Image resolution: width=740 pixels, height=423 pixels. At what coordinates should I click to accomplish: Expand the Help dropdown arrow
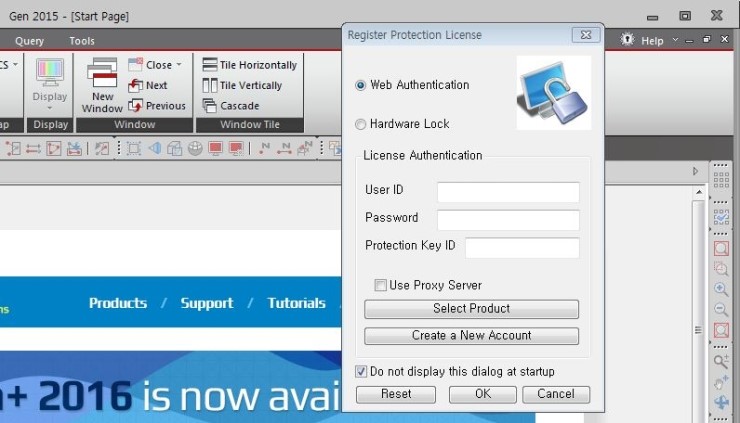675,41
